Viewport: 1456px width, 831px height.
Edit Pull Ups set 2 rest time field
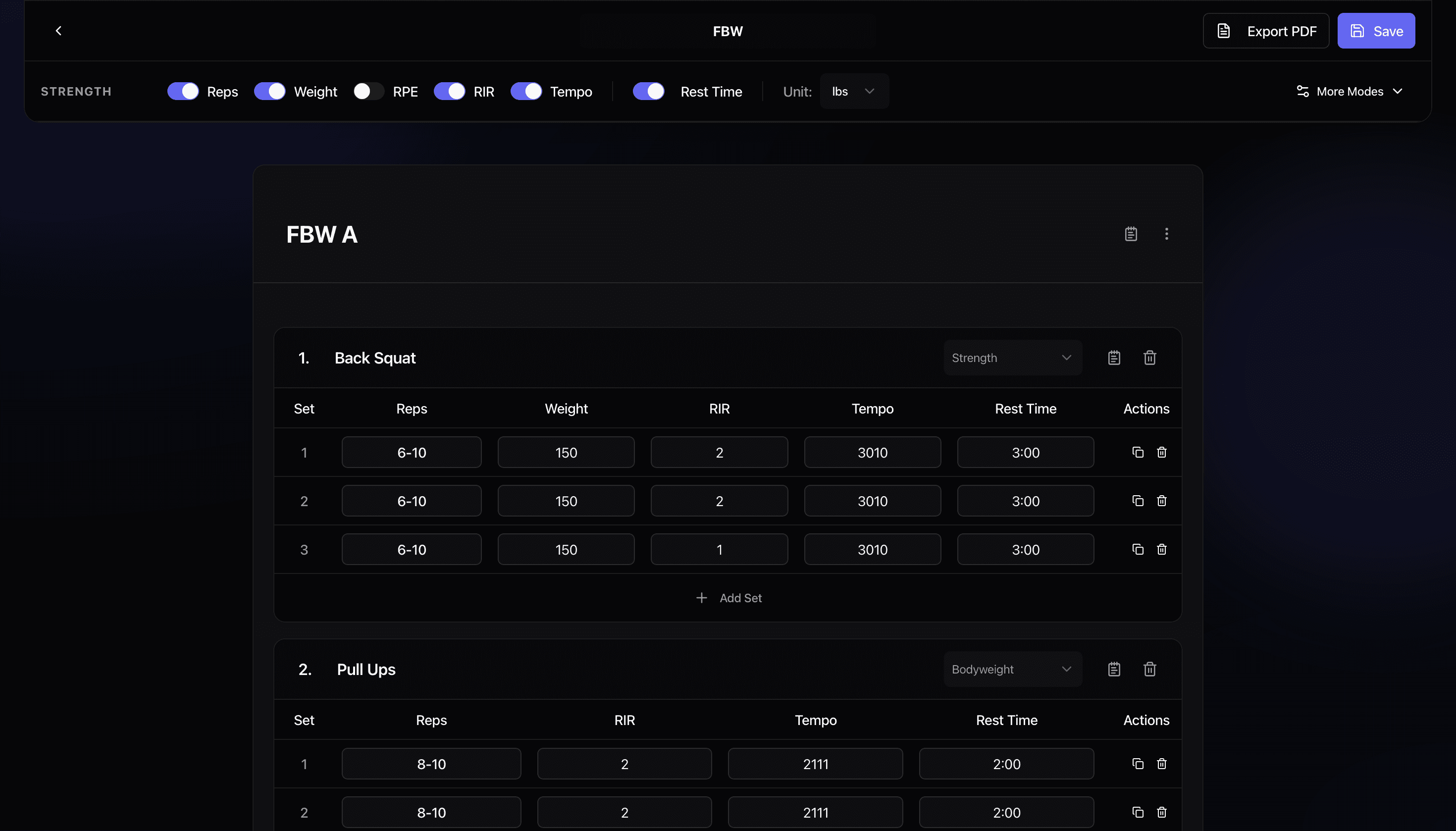[x=1007, y=813]
